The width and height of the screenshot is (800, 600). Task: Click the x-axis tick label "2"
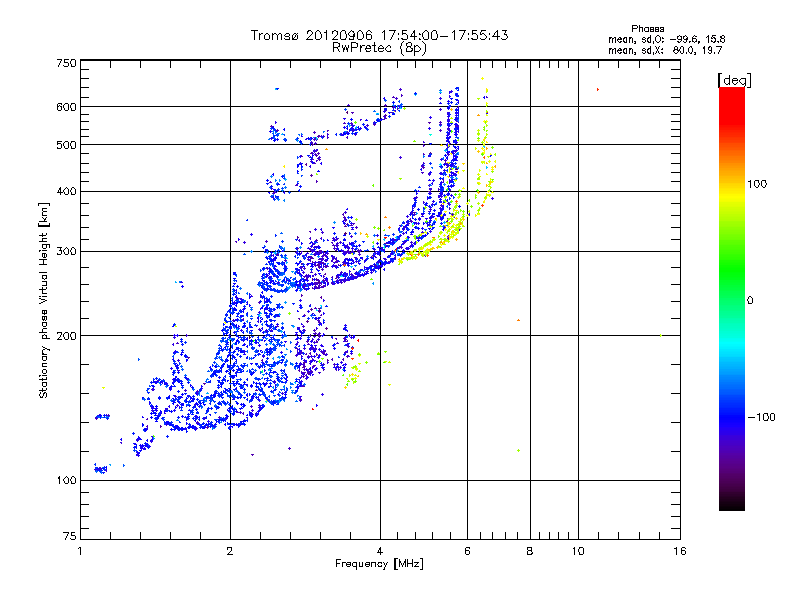(230, 551)
